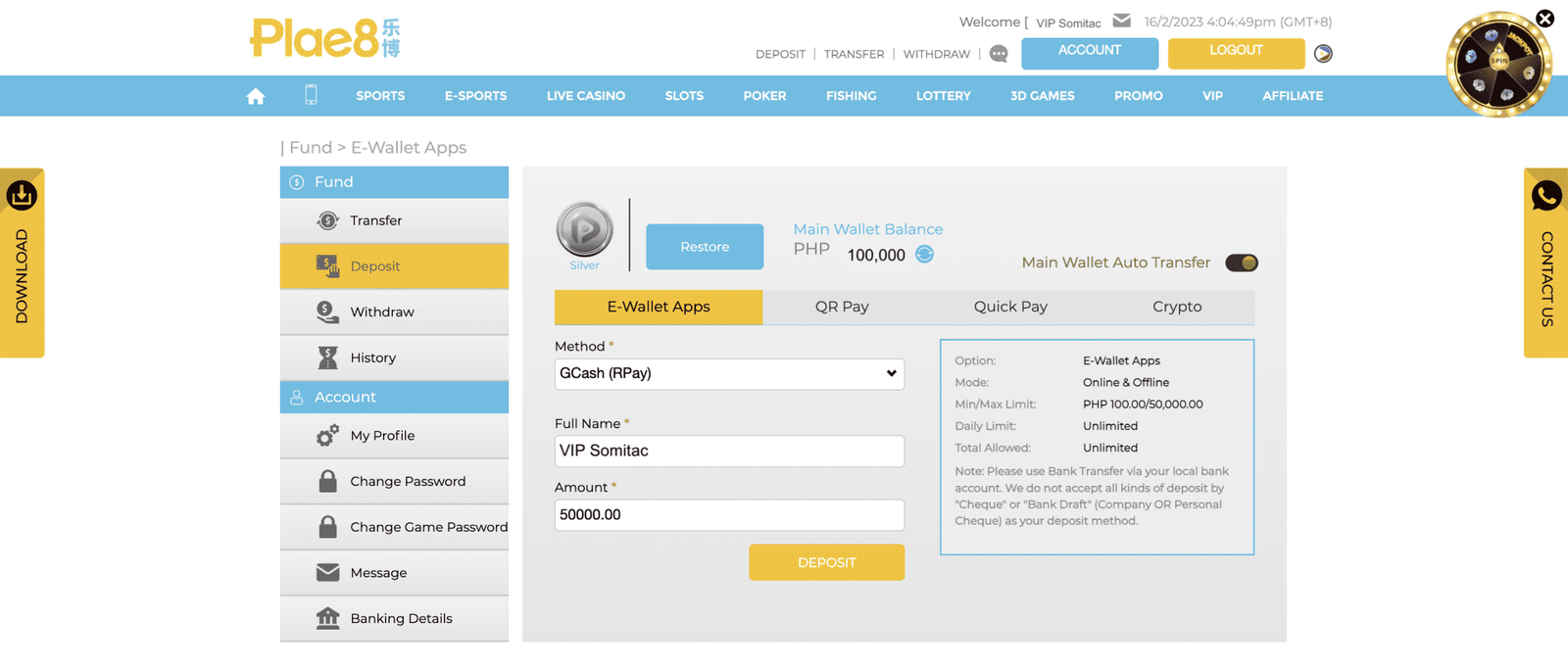1568x669 pixels.
Task: Click the top DEPOSIT link
Action: (780, 54)
